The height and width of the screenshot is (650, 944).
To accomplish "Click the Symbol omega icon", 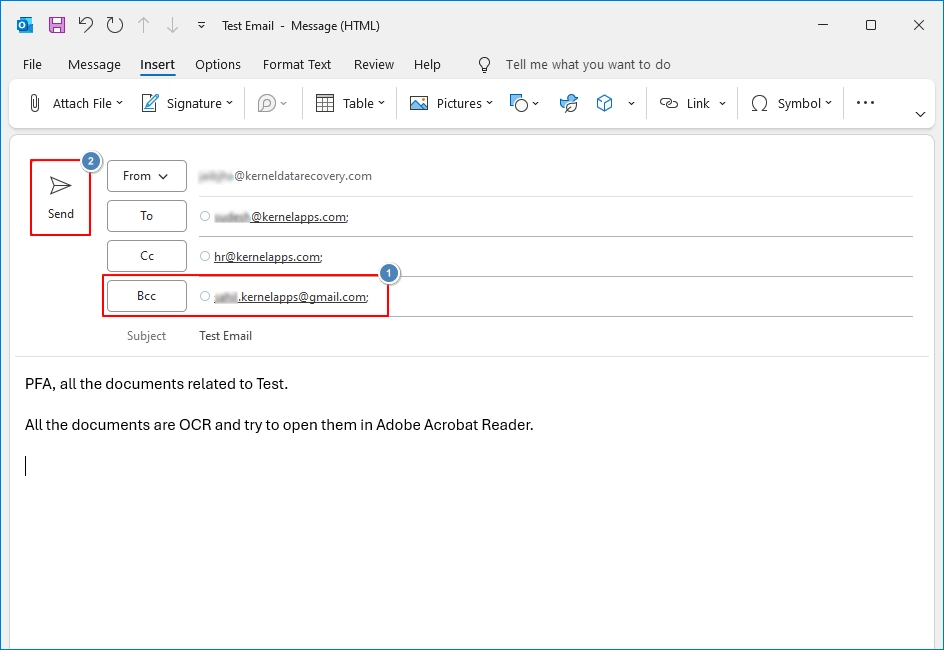I will point(759,104).
